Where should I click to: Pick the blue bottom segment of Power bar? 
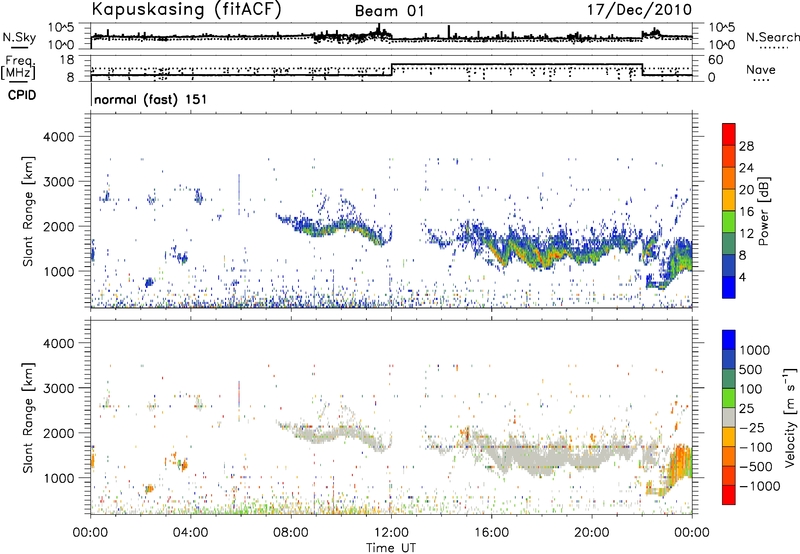[x=729, y=287]
